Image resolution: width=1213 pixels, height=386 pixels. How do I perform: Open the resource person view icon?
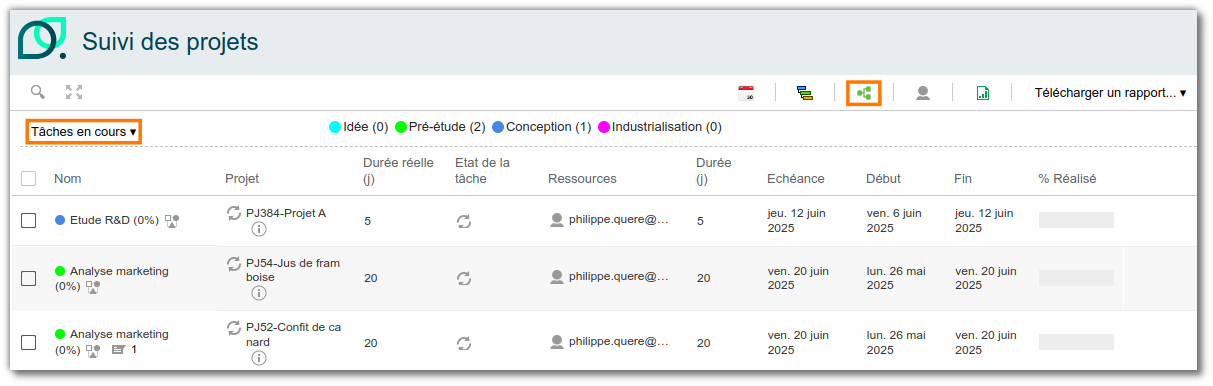pyautogui.click(x=923, y=93)
